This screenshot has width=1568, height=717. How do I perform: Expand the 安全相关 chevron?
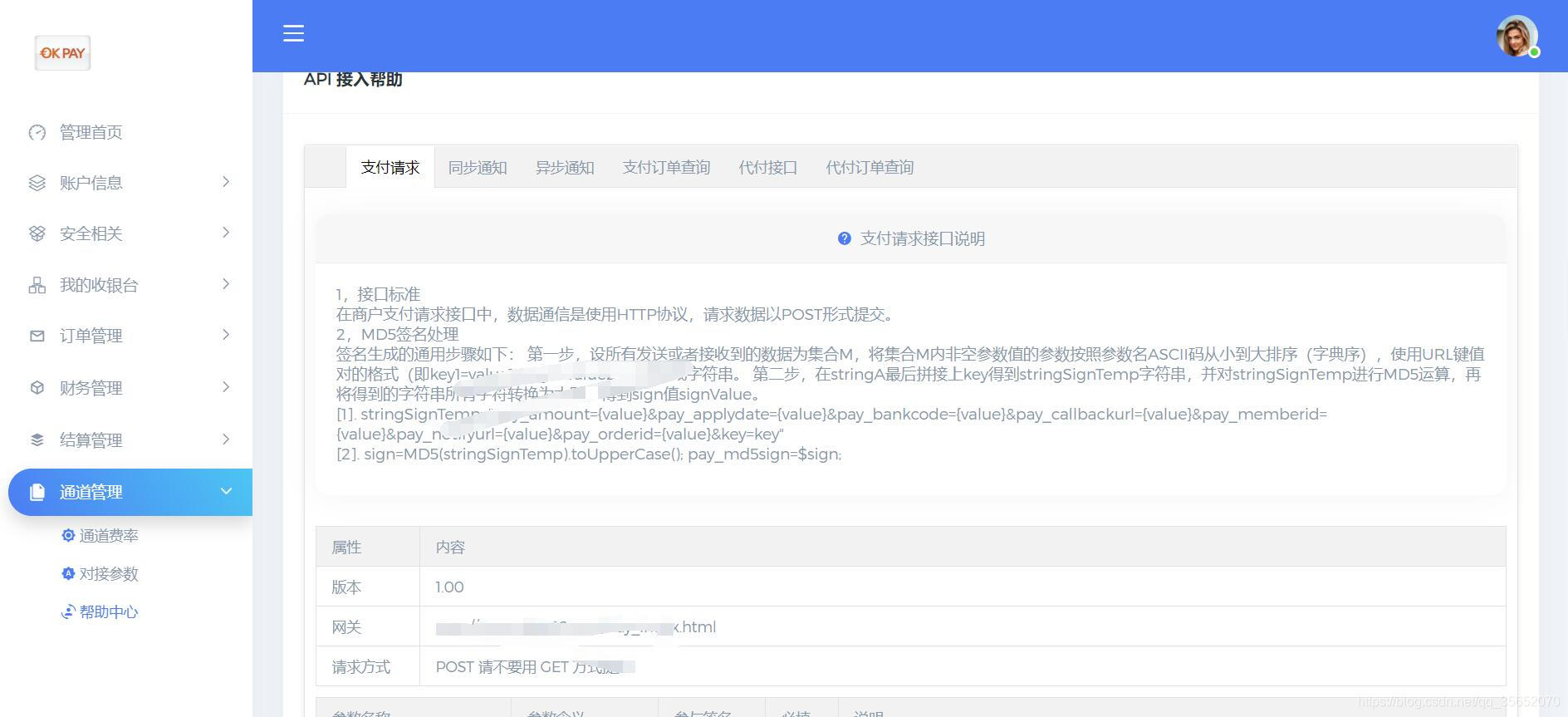coord(226,233)
